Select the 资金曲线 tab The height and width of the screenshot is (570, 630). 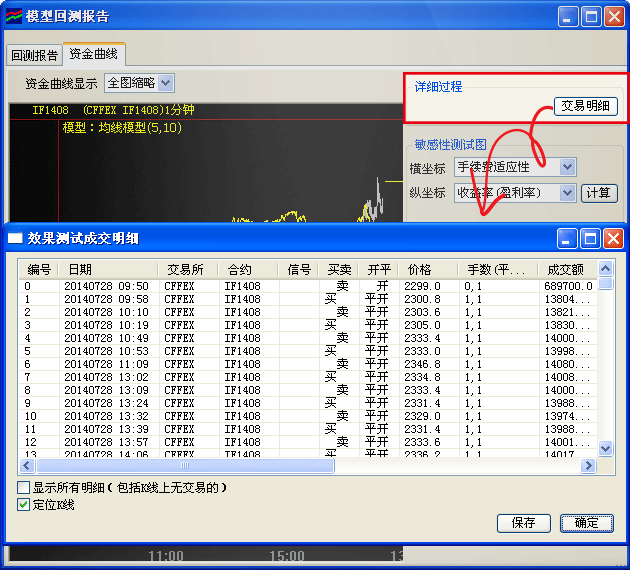[93, 54]
